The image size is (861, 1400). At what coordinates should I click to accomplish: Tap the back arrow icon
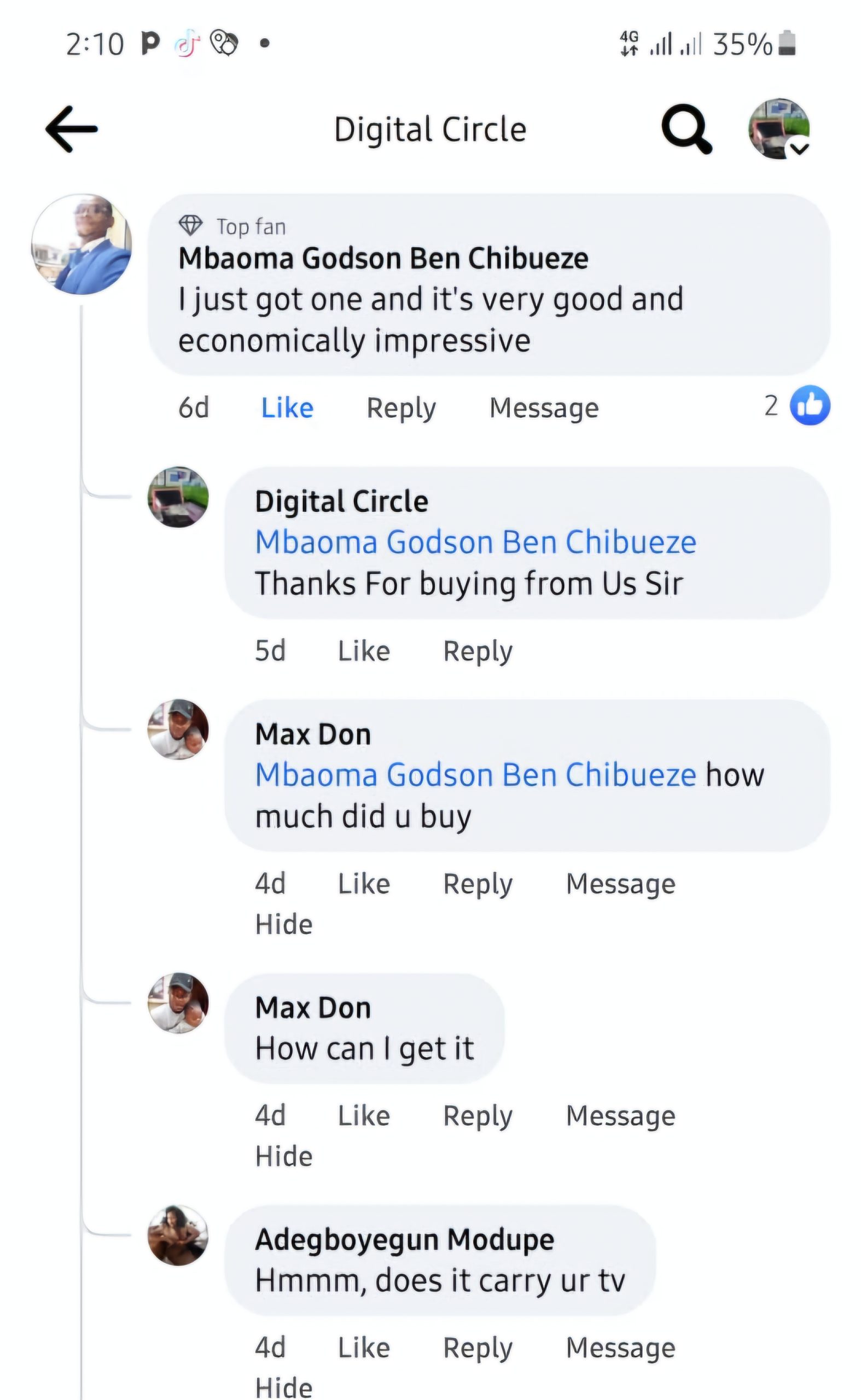pos(72,129)
